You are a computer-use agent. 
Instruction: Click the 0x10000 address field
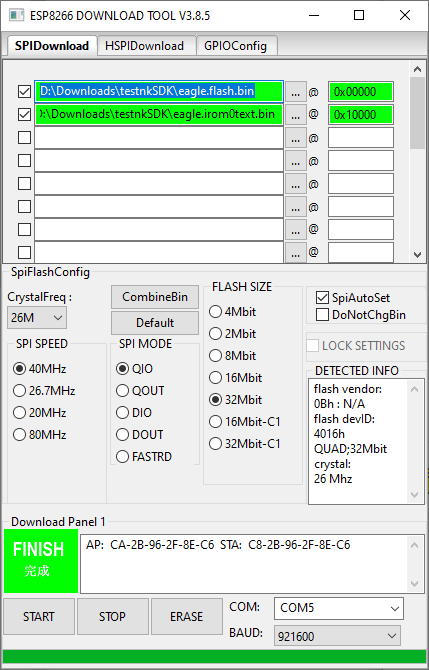pyautogui.click(x=361, y=115)
